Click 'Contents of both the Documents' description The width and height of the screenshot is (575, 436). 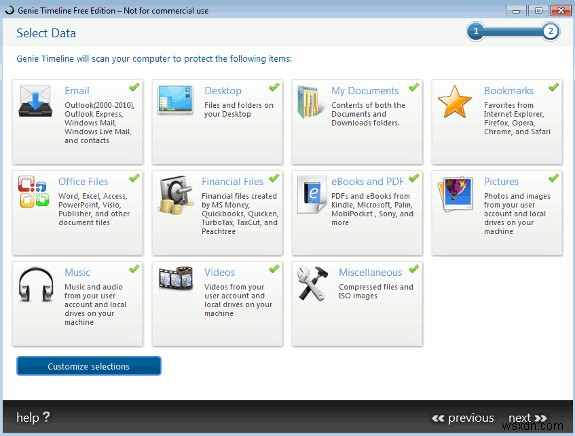368,114
